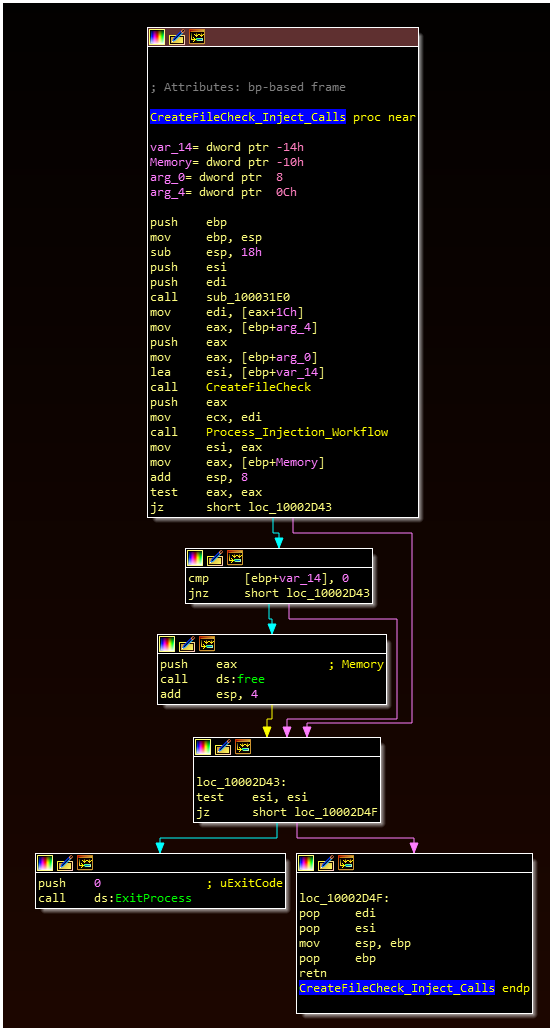552x1031 pixels.
Task: Click 'loc_10002D4F:' label
Action: point(344,899)
